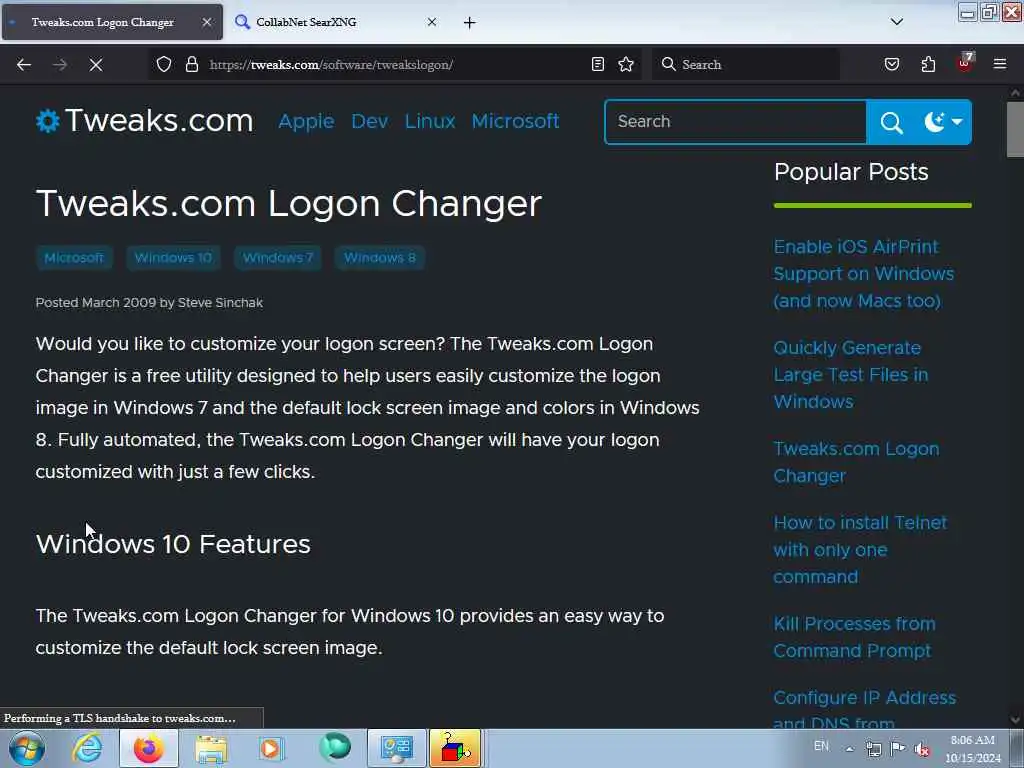Open the Linux navigation menu item
Viewport: 1024px width, 768px height.
[x=430, y=121]
